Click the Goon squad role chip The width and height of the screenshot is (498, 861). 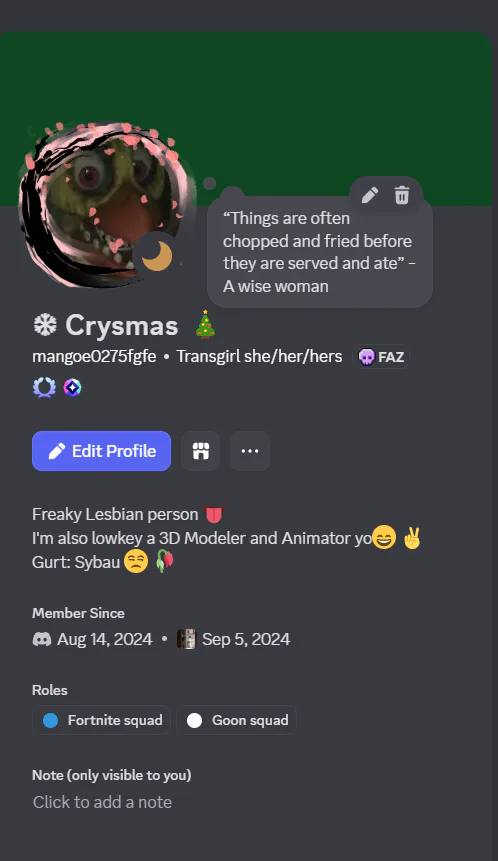click(237, 720)
